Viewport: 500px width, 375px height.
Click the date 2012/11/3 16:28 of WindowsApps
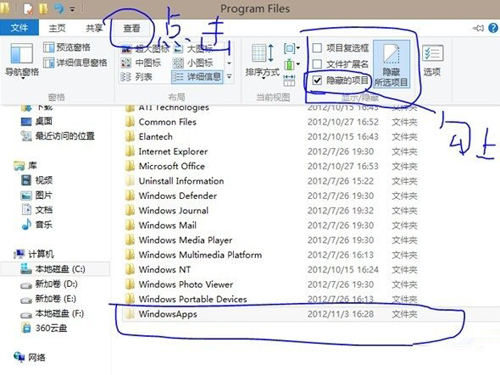click(x=341, y=314)
